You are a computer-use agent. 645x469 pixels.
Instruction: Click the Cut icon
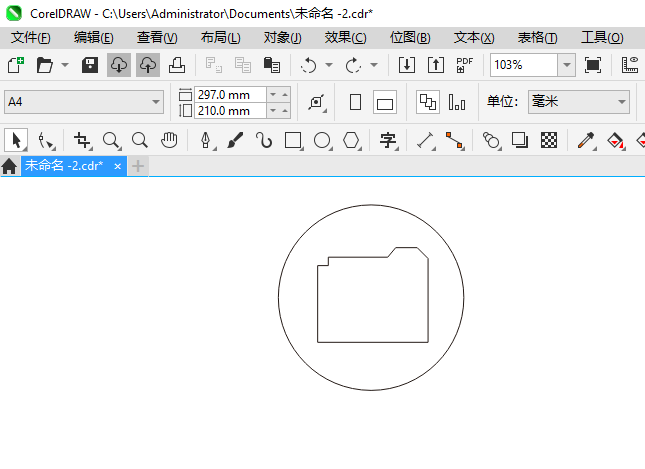point(214,65)
